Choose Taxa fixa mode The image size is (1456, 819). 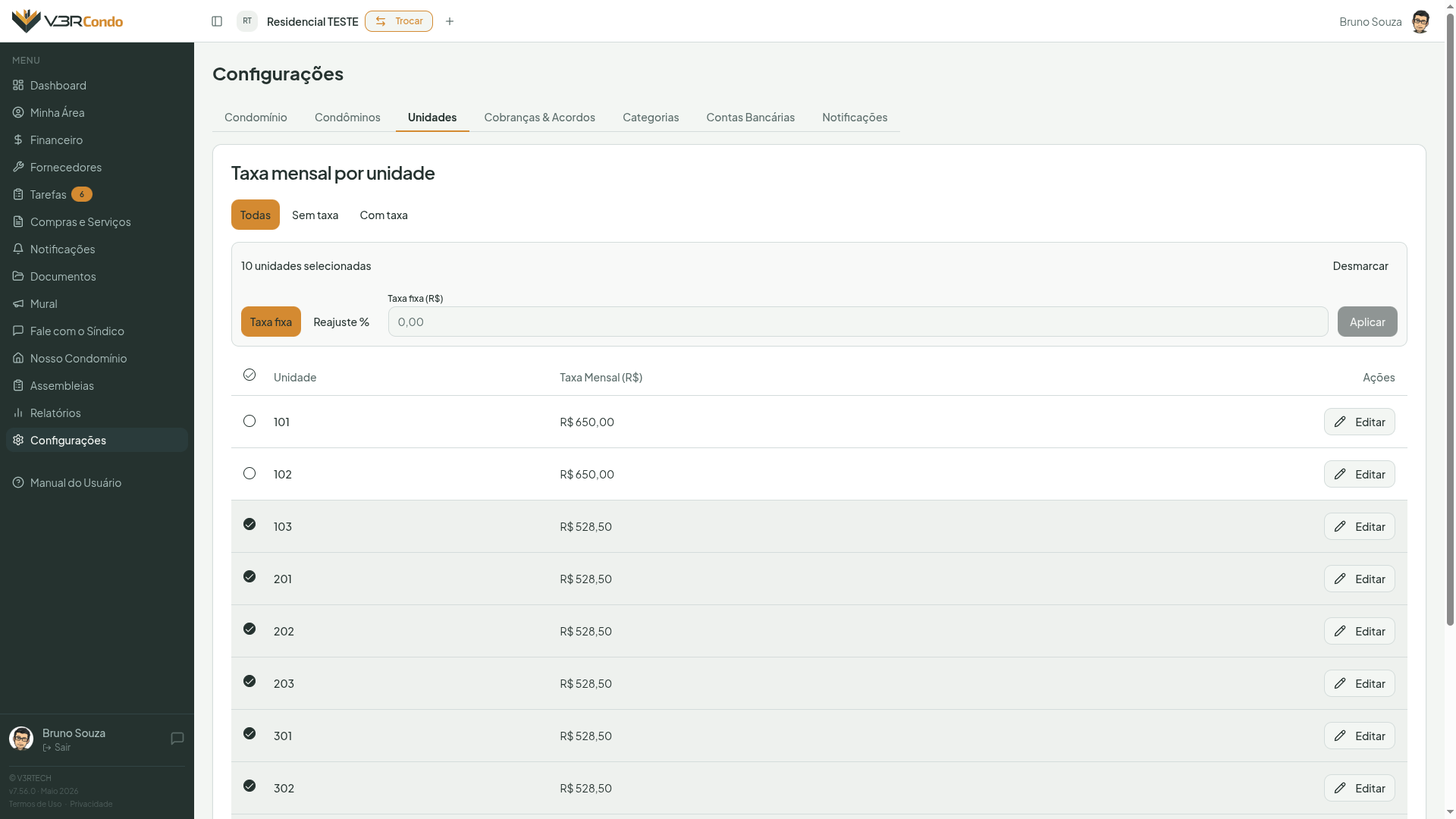[x=271, y=322]
